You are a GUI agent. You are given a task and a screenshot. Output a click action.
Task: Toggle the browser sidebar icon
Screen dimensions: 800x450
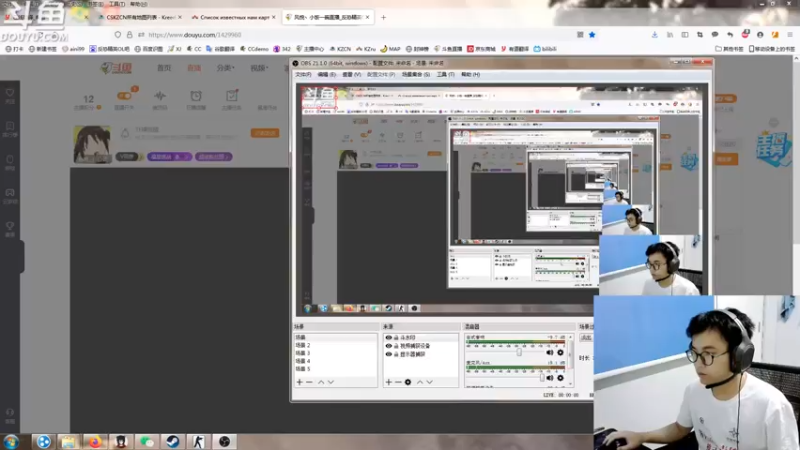(685, 35)
